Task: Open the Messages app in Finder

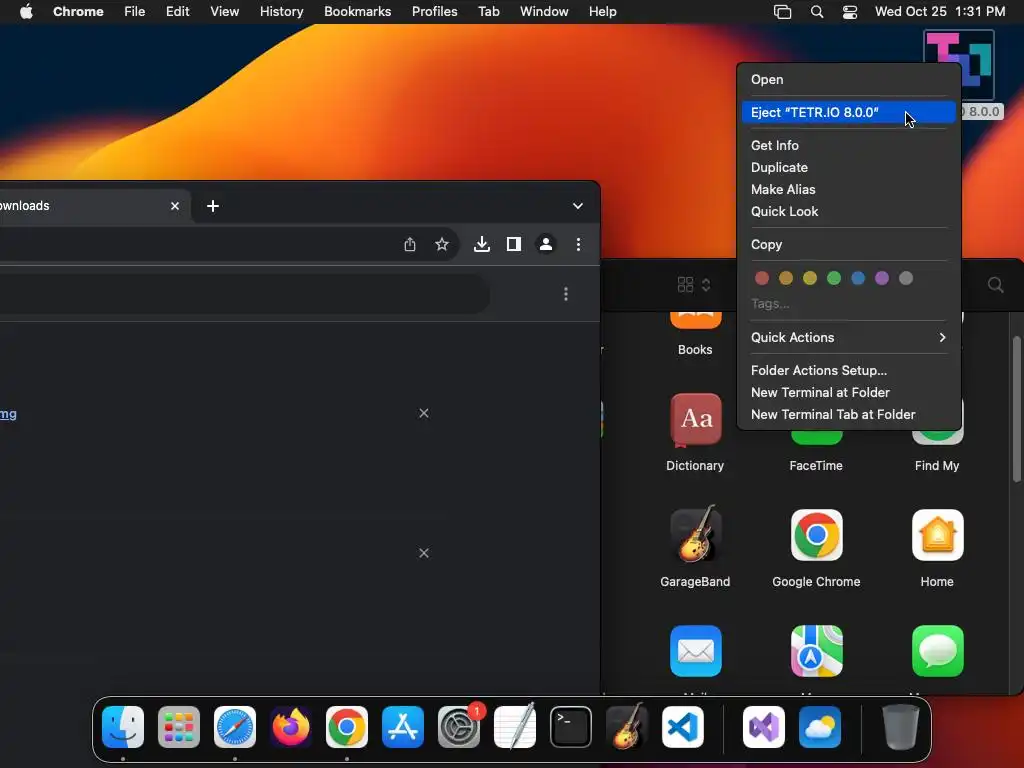Action: click(x=937, y=652)
